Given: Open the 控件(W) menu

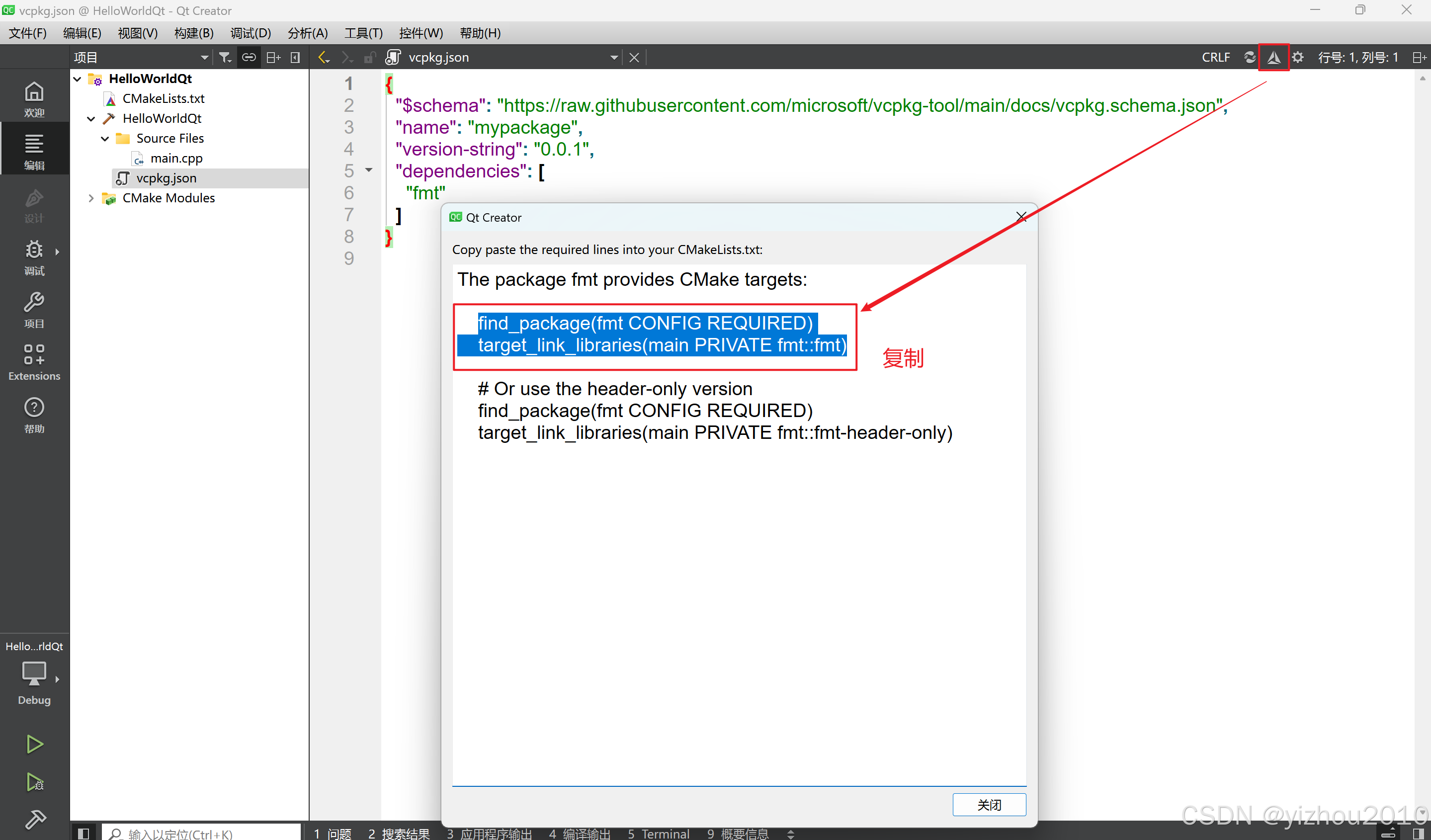Looking at the screenshot, I should 421,33.
